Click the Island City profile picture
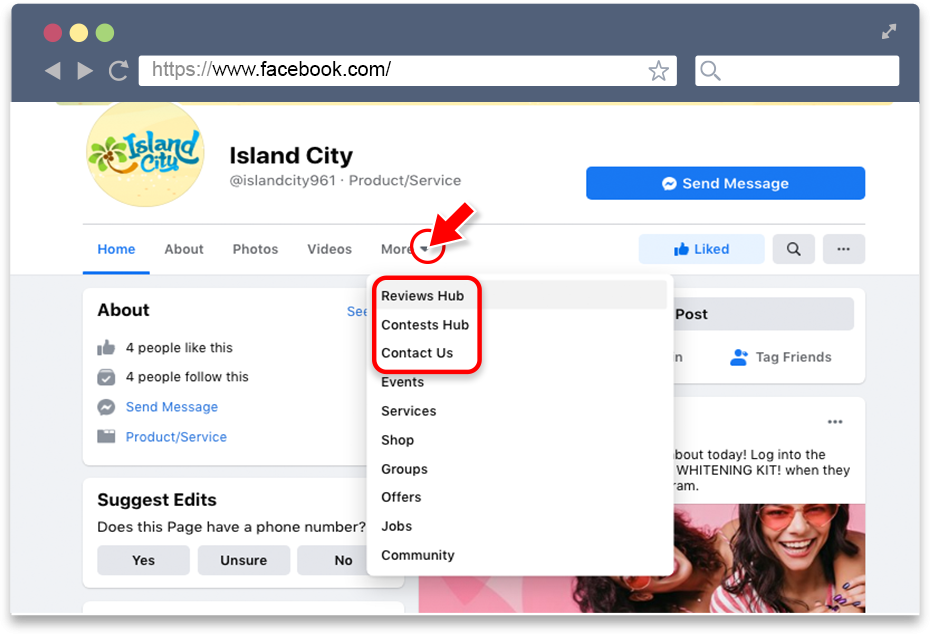 tap(145, 154)
